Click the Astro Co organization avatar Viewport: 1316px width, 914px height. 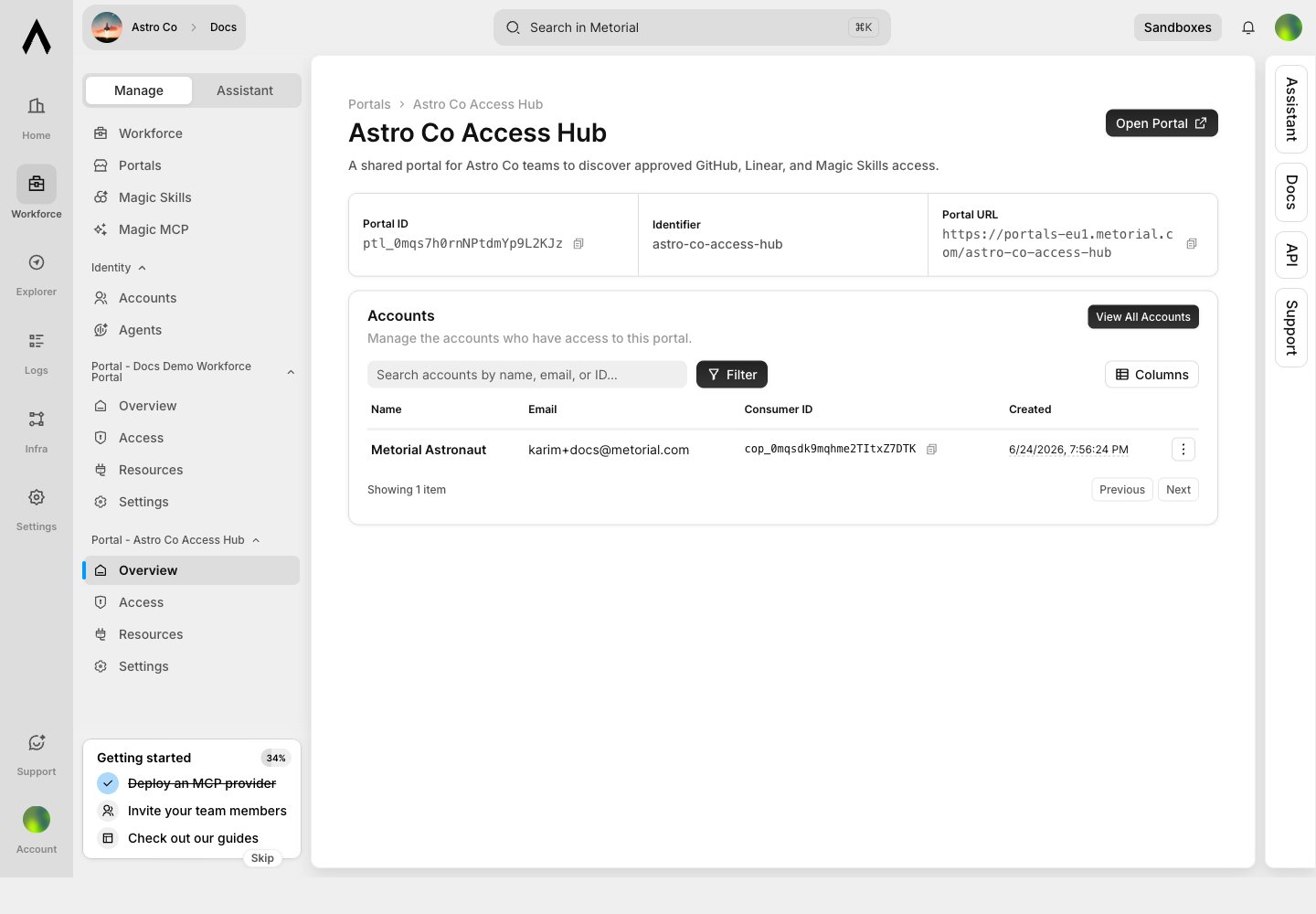[107, 27]
